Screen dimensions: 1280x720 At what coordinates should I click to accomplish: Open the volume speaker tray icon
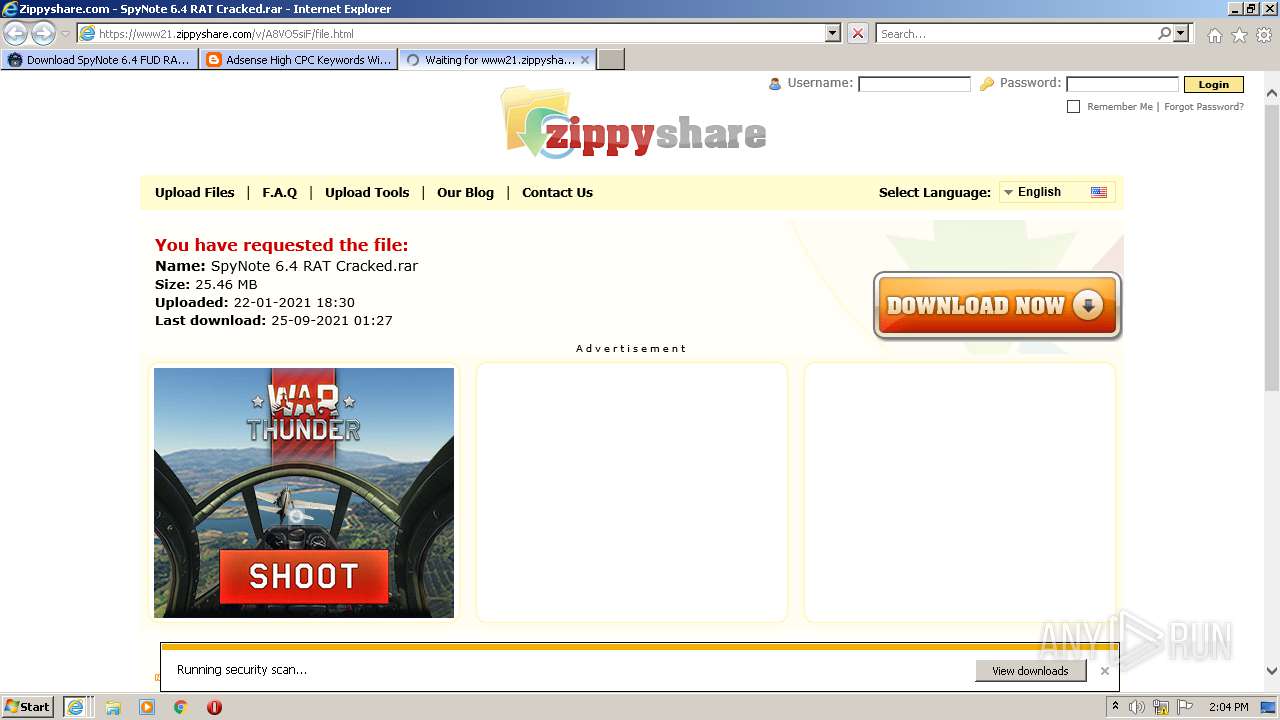point(1137,707)
